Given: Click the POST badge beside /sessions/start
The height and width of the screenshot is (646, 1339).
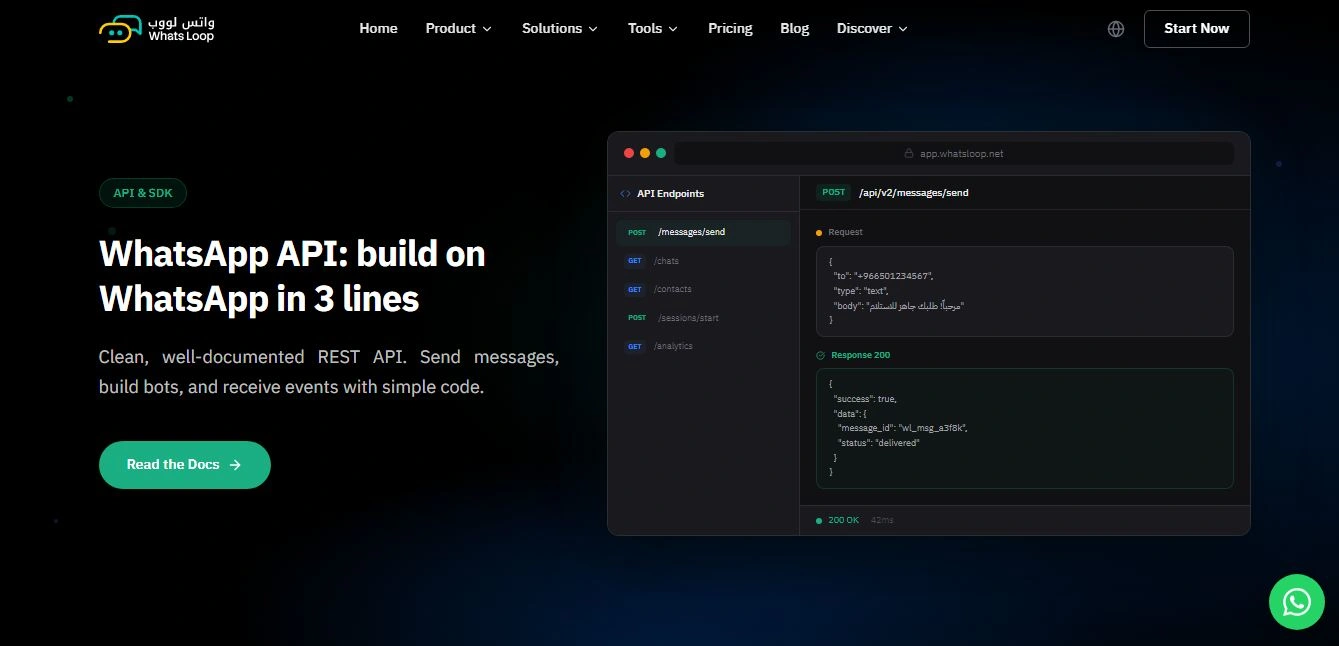Looking at the screenshot, I should pos(637,318).
